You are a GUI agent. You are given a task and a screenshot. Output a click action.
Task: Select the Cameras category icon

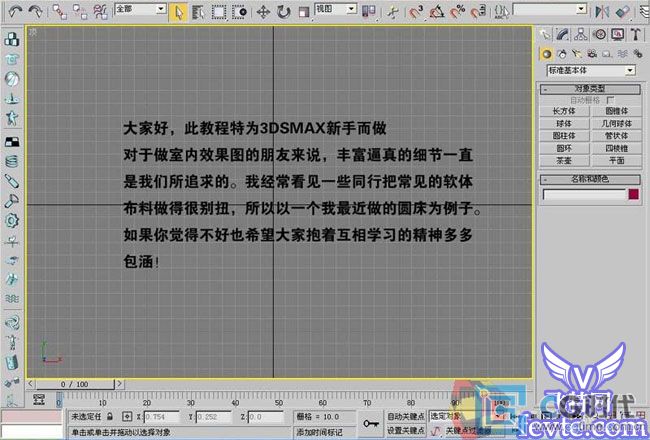(591, 53)
